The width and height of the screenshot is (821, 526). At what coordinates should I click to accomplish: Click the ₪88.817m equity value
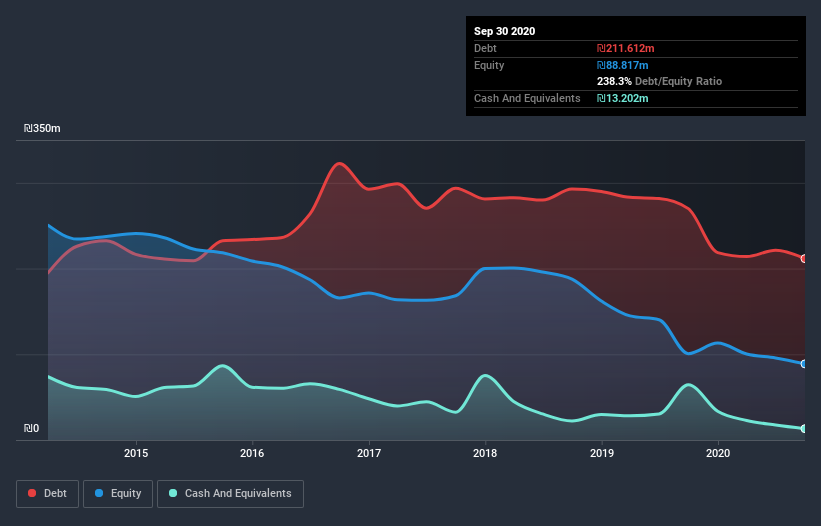point(622,65)
